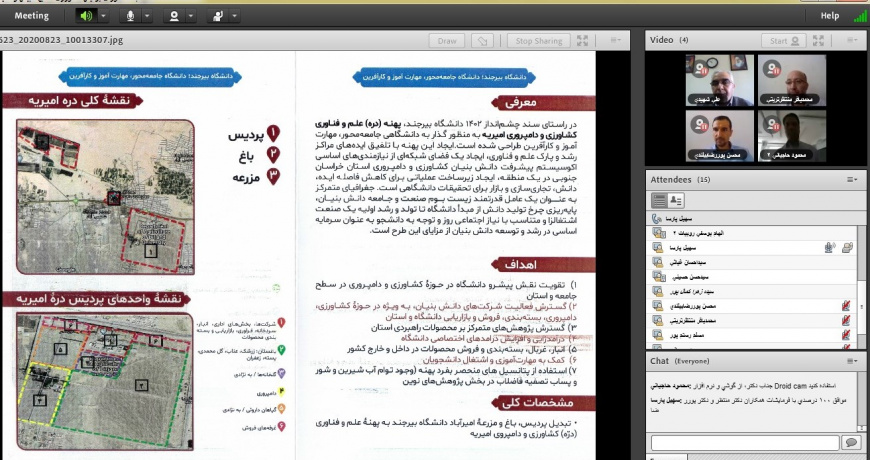Click the Video pod full screen icon
The image size is (870, 460).
pos(818,41)
